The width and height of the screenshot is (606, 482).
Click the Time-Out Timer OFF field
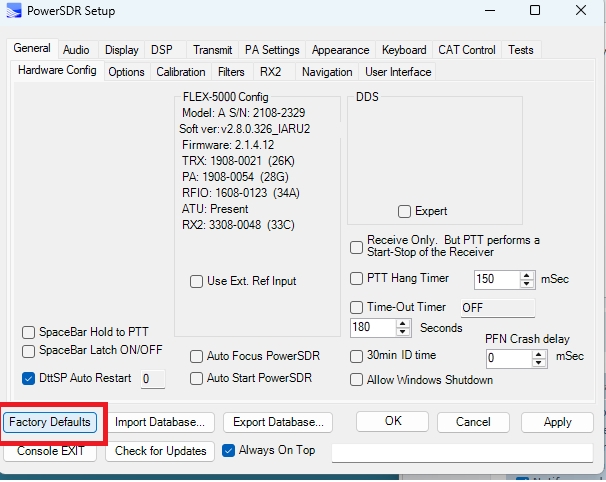498,308
